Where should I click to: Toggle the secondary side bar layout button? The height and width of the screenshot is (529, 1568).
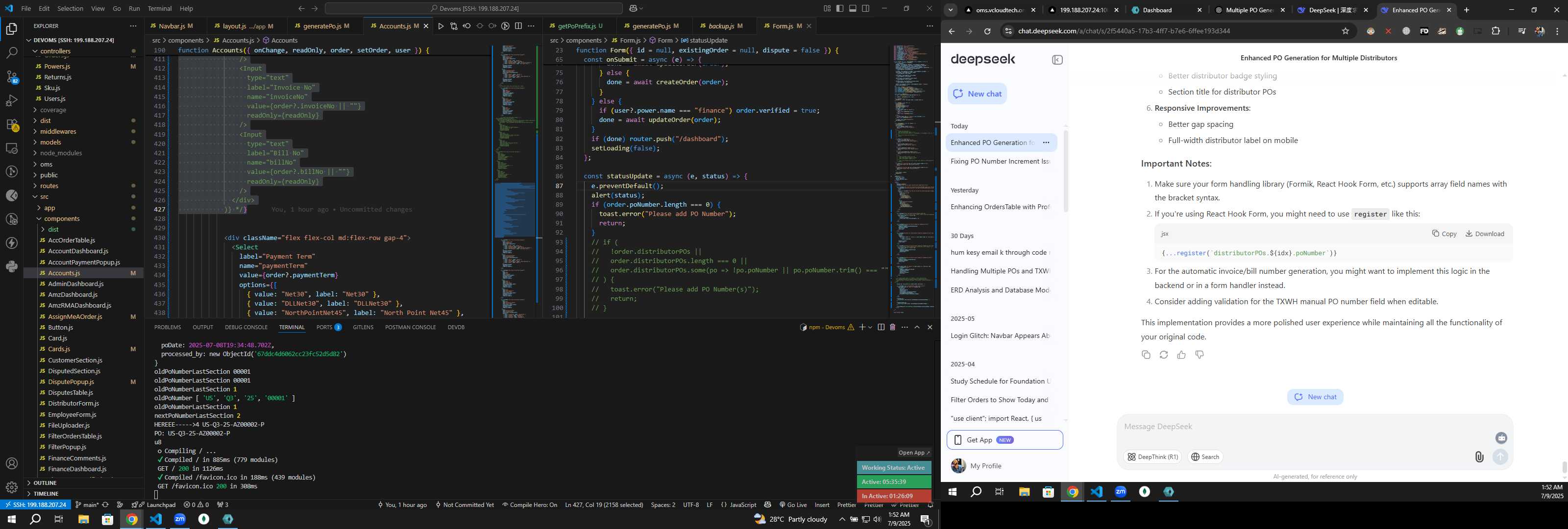coord(865,8)
